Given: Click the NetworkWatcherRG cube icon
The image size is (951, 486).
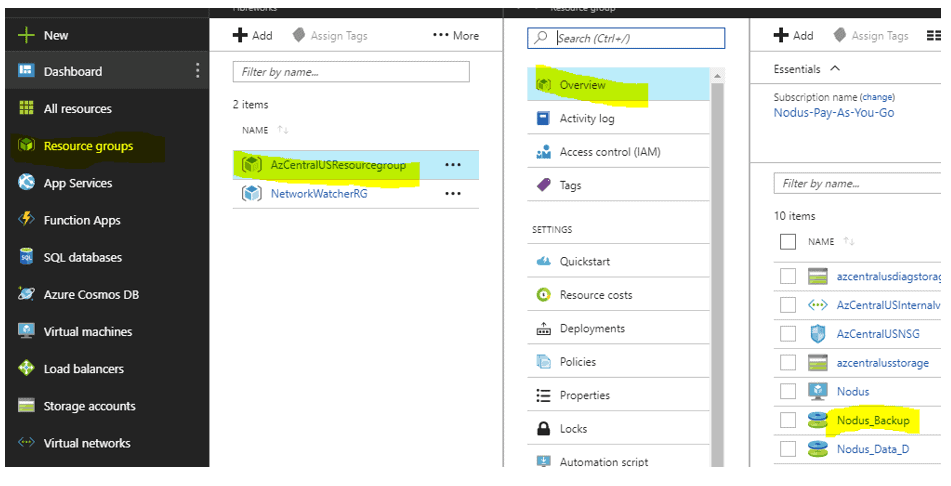Looking at the screenshot, I should coord(252,194).
